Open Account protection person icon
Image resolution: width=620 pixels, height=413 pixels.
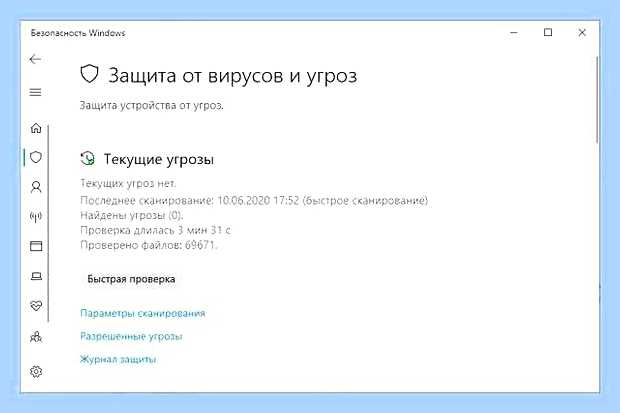point(36,187)
